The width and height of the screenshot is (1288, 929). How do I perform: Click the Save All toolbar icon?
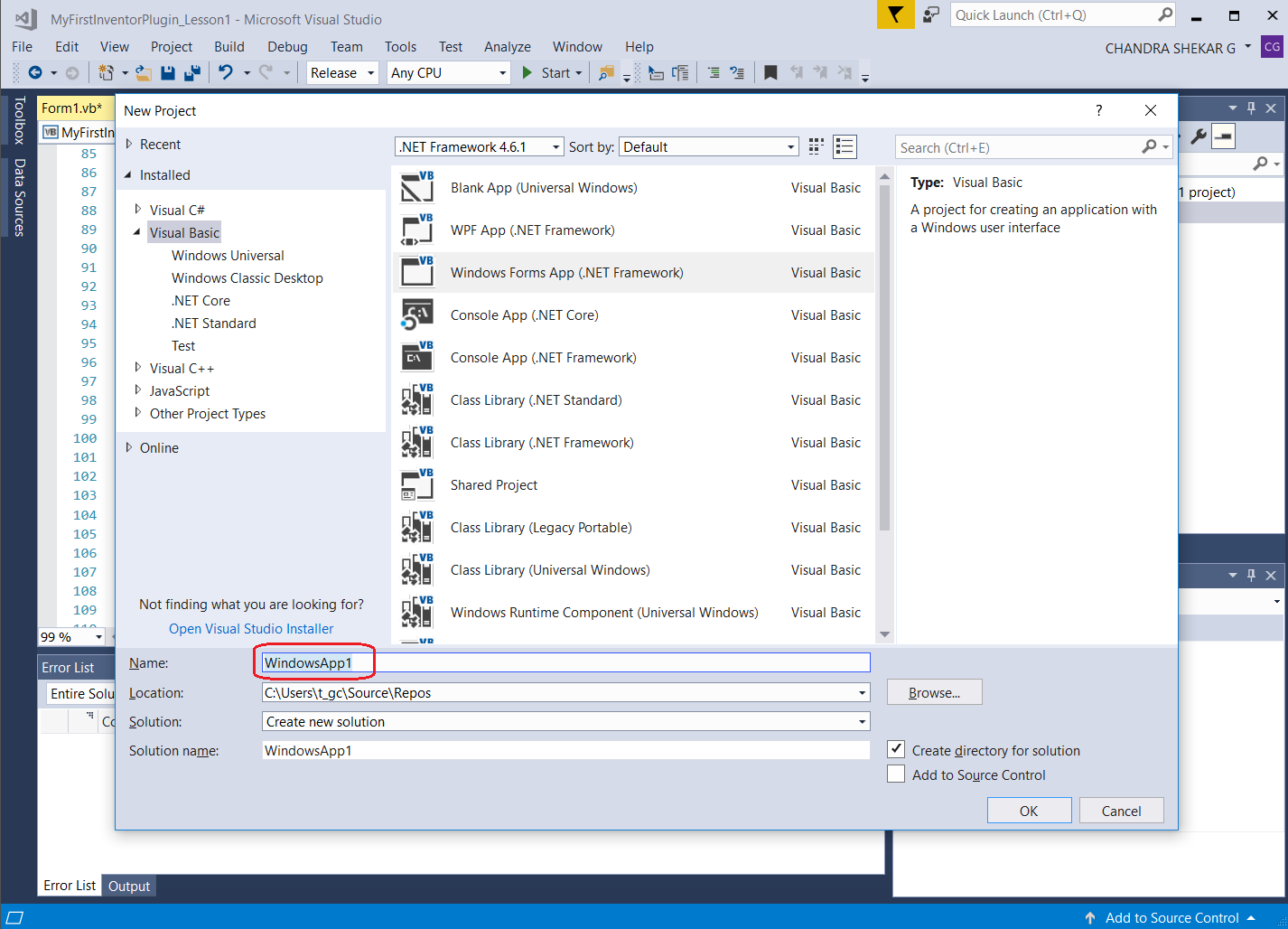[191, 72]
